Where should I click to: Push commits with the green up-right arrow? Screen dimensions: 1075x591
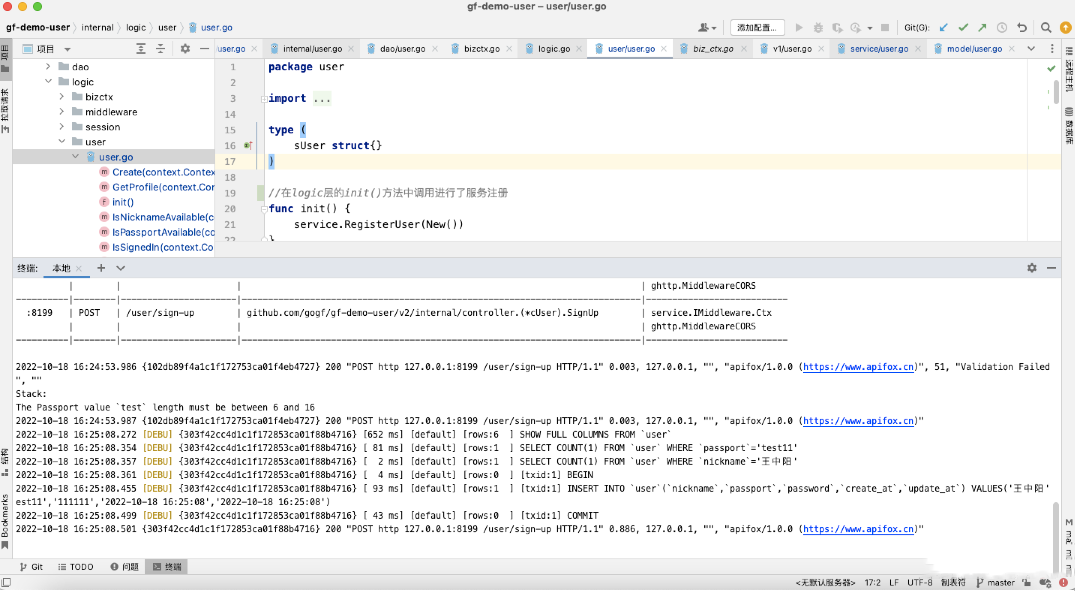pyautogui.click(x=982, y=27)
